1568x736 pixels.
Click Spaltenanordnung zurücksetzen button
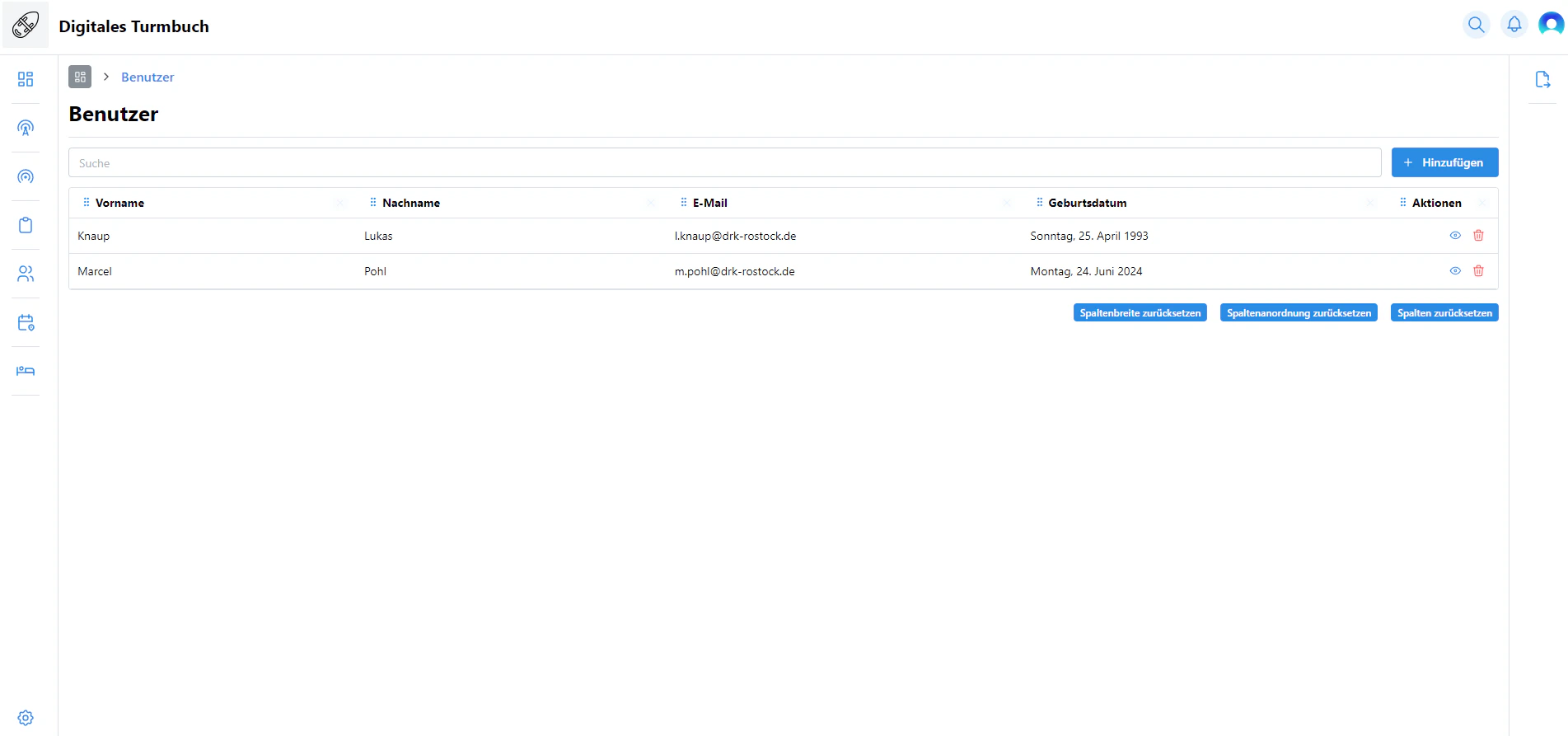click(x=1299, y=313)
